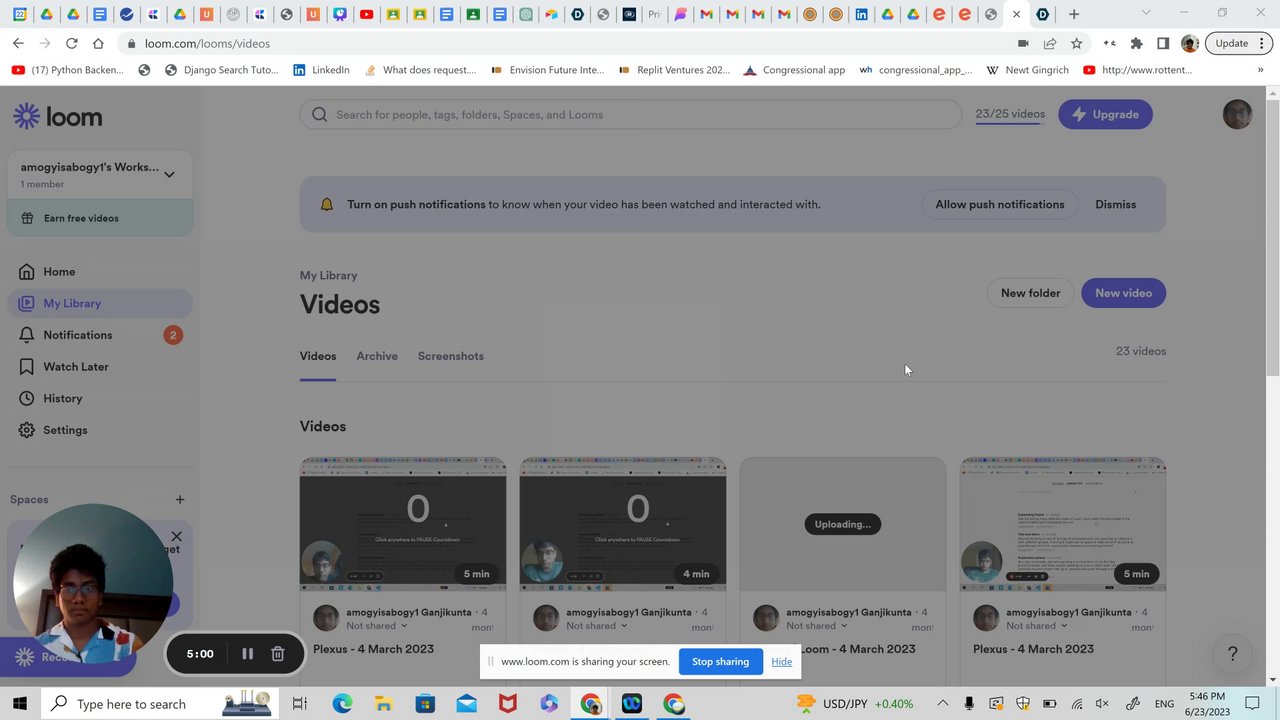Click the search field for Looms

pos(630,114)
